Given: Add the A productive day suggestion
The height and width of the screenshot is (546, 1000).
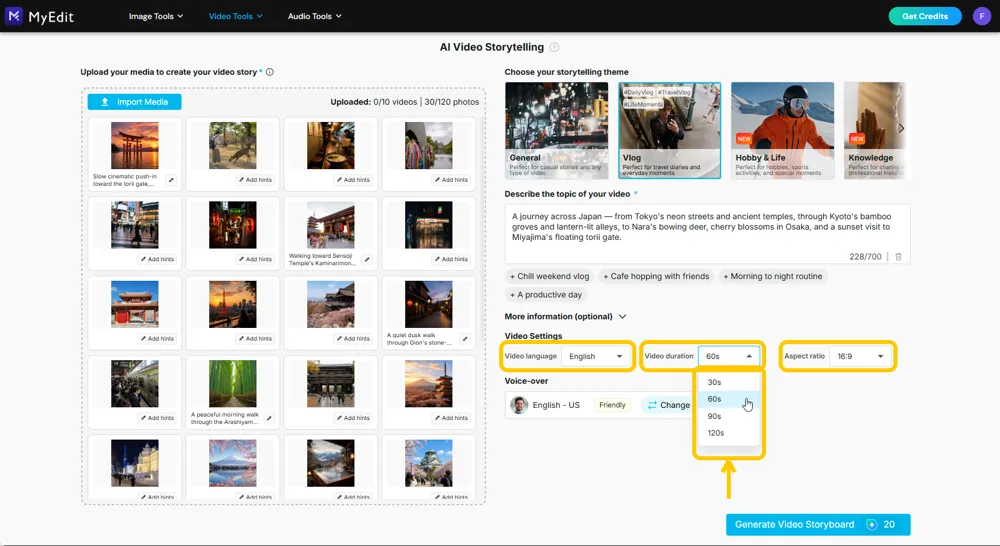Looking at the screenshot, I should click(x=546, y=295).
